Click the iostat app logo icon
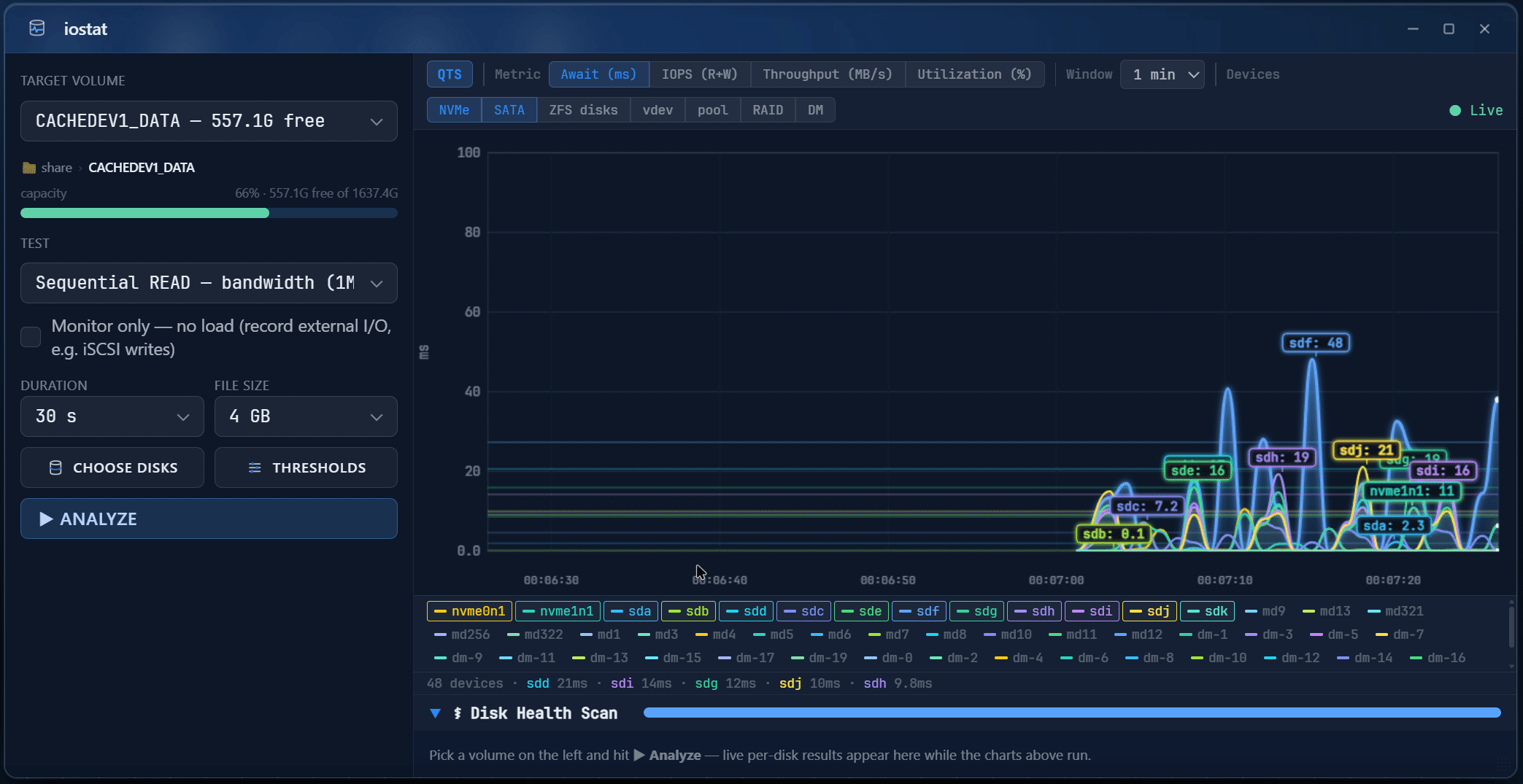 (x=37, y=28)
